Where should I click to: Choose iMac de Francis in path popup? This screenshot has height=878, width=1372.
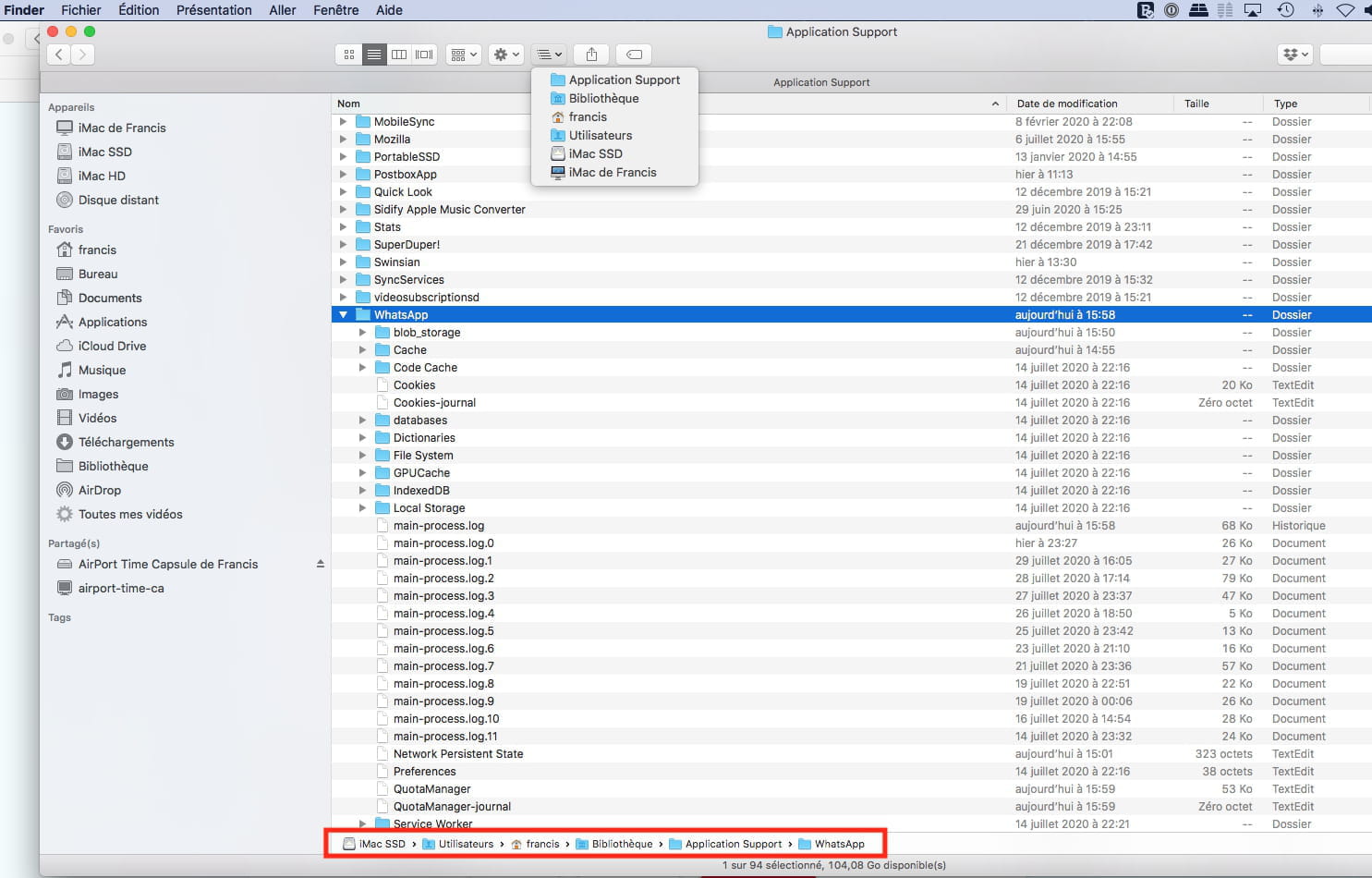[x=615, y=172]
